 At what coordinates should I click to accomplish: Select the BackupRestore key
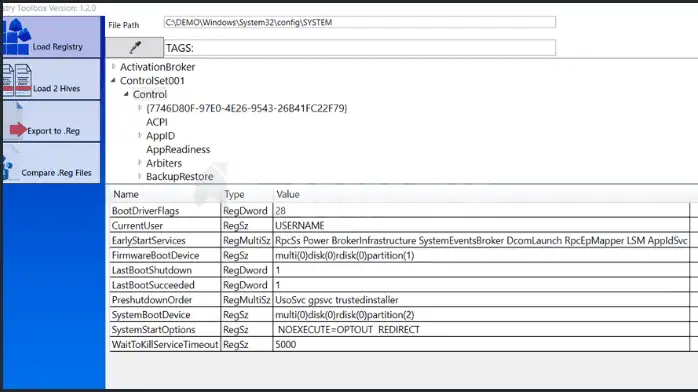[180, 177]
